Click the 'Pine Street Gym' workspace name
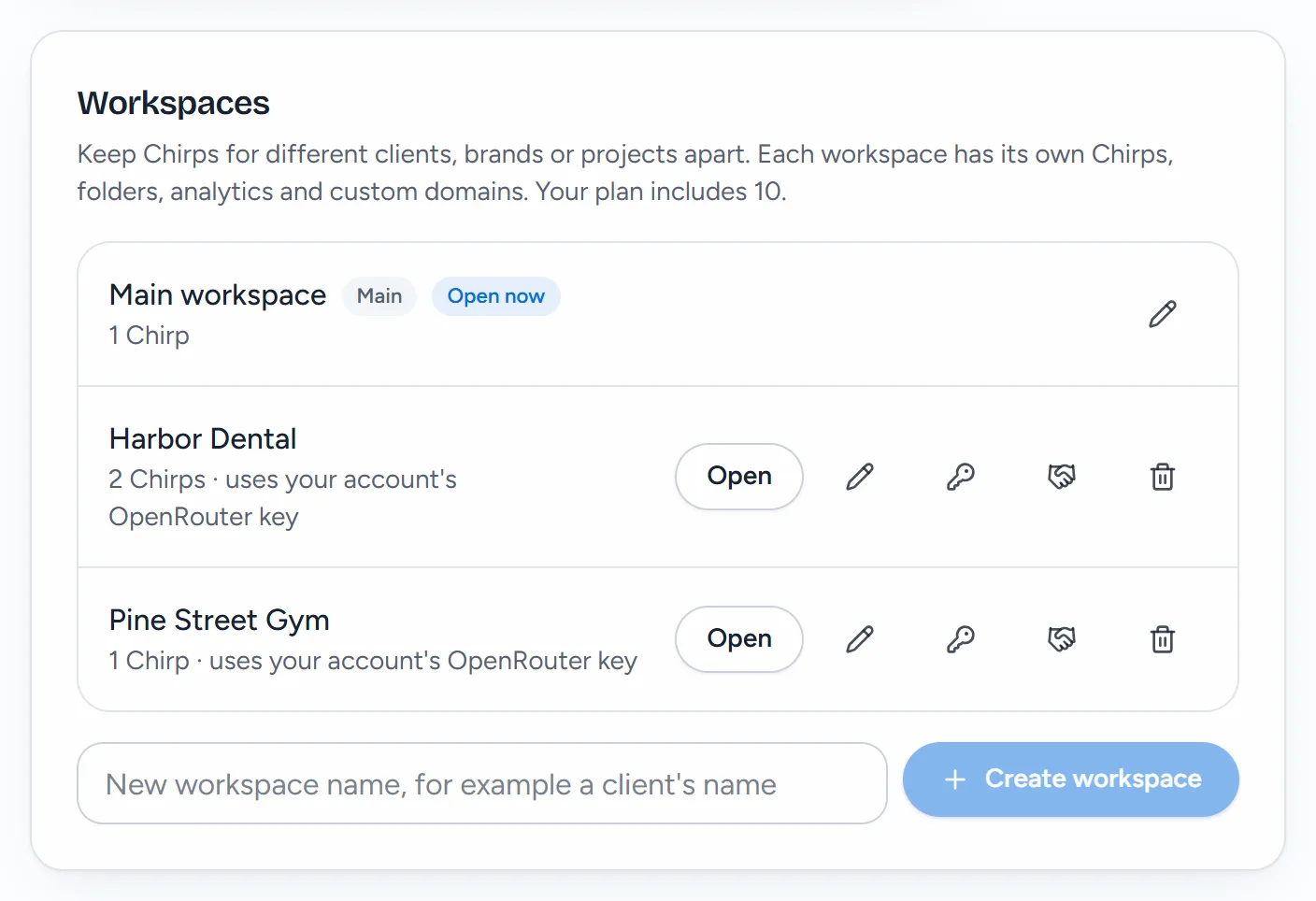The width and height of the screenshot is (1316, 901). pos(220,621)
